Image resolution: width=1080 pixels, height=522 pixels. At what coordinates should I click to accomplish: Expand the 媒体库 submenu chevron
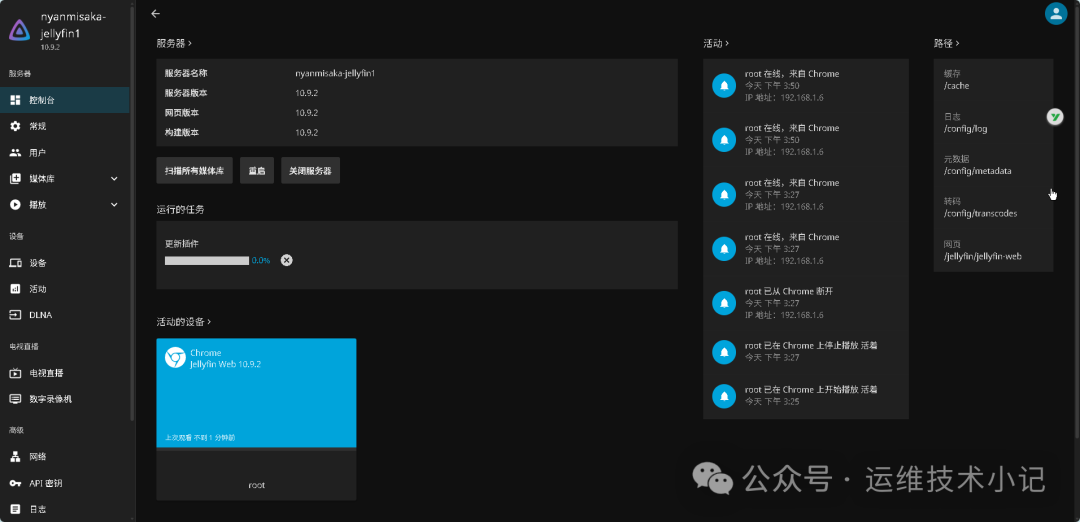pyautogui.click(x=114, y=178)
